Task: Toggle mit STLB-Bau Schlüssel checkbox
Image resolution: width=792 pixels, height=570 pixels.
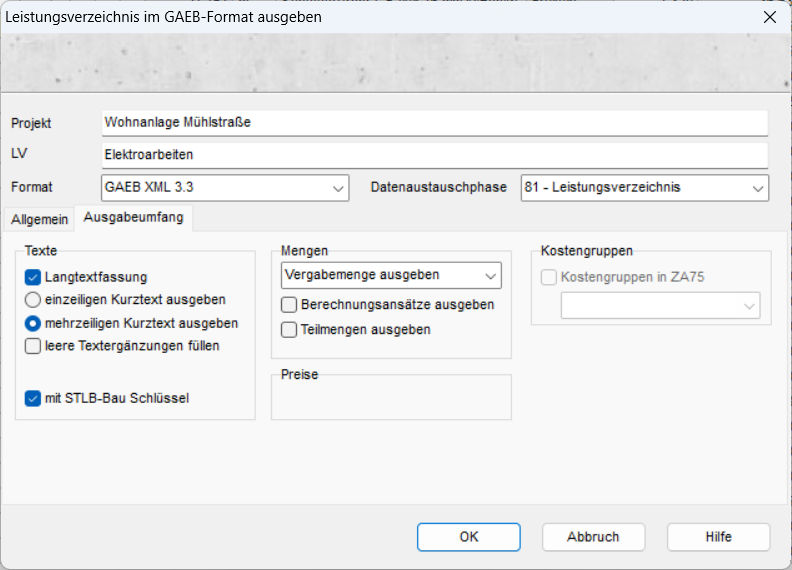Action: [33, 398]
